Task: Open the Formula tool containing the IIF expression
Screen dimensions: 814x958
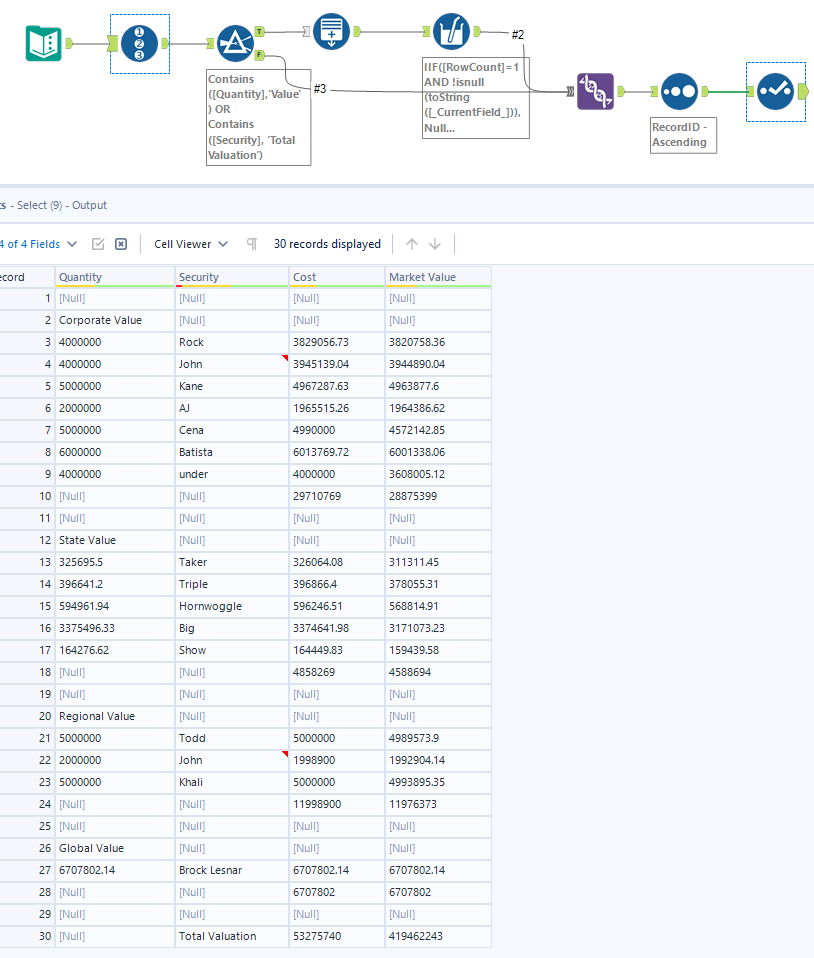Action: point(451,31)
